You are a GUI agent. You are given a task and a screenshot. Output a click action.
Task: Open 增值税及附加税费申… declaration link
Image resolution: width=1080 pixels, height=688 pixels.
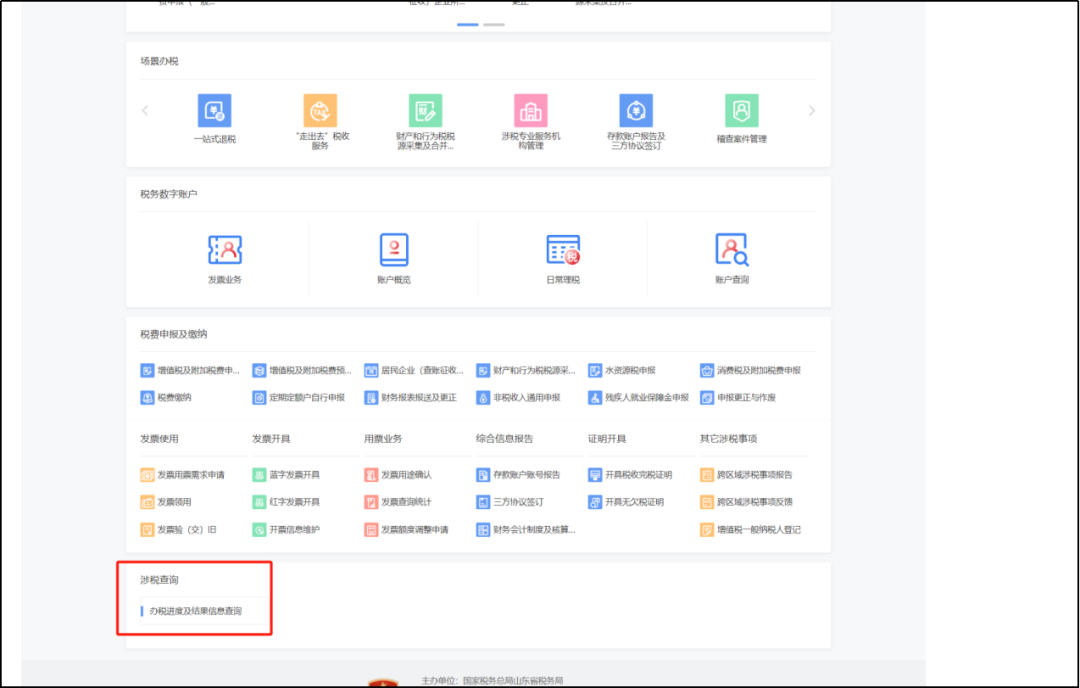click(190, 371)
